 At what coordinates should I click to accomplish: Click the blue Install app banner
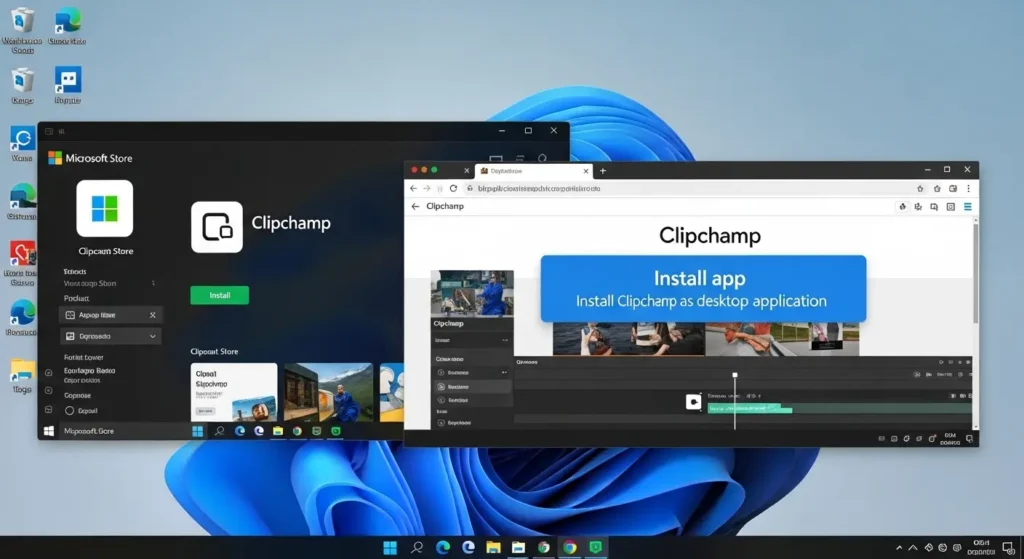[x=703, y=289]
